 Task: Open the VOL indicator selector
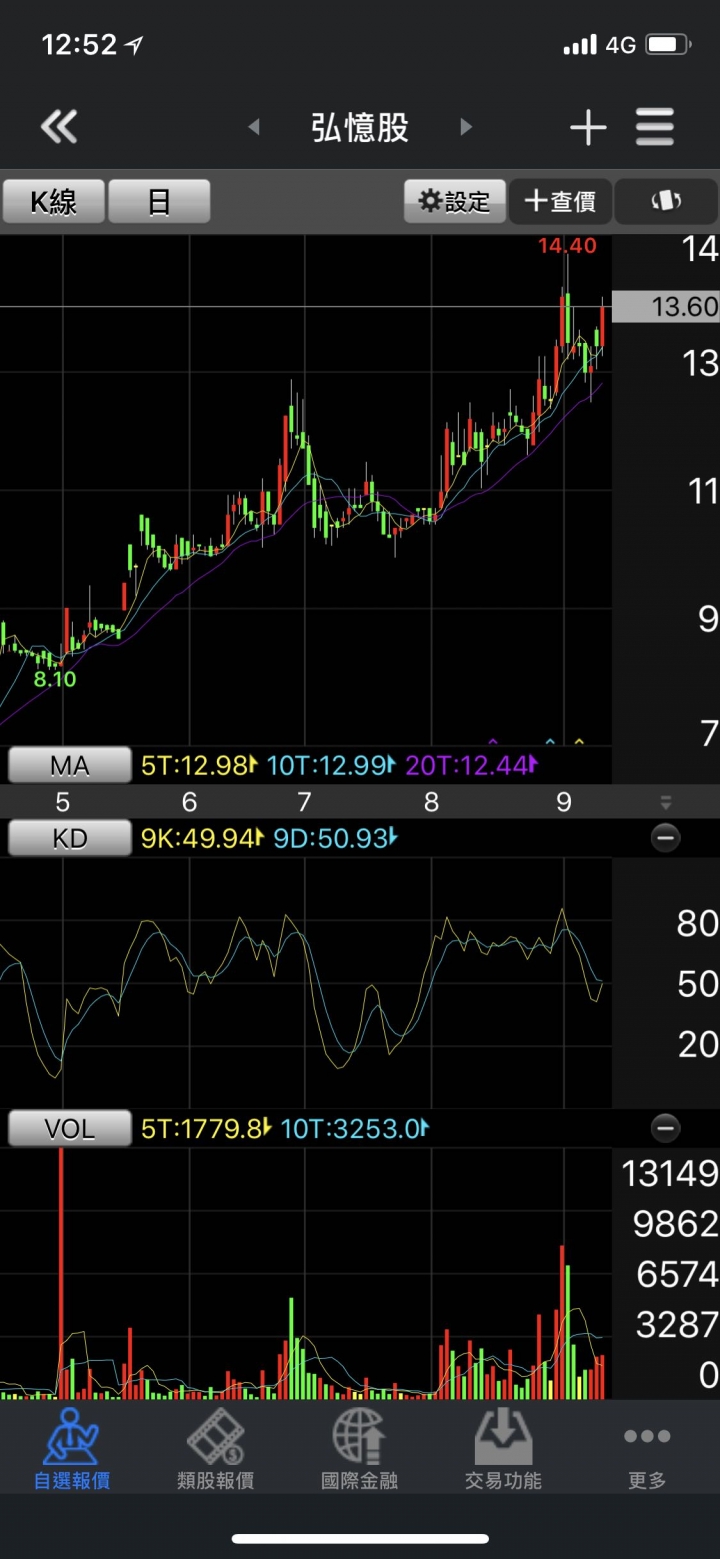tap(70, 1129)
